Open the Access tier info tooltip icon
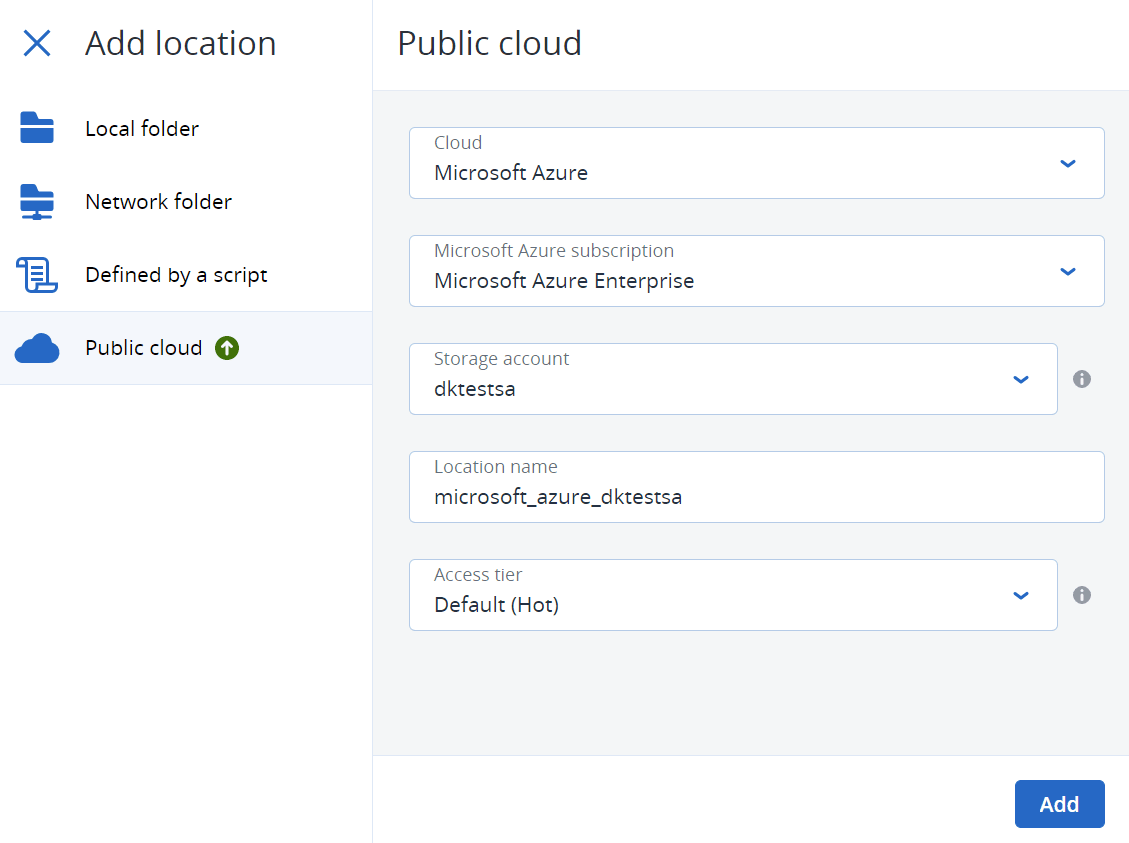This screenshot has height=843, width=1129. (x=1082, y=595)
